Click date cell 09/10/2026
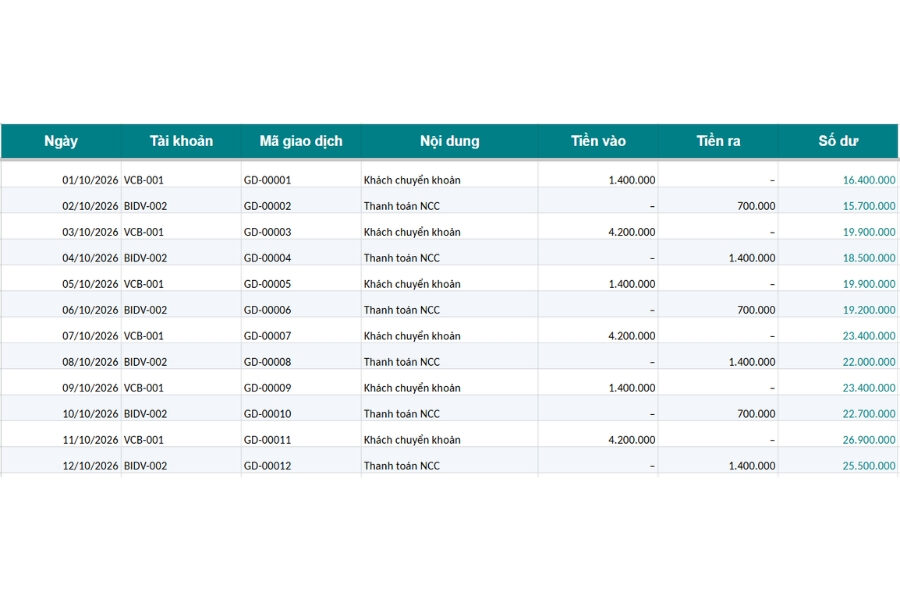The width and height of the screenshot is (900, 600). pyautogui.click(x=90, y=388)
